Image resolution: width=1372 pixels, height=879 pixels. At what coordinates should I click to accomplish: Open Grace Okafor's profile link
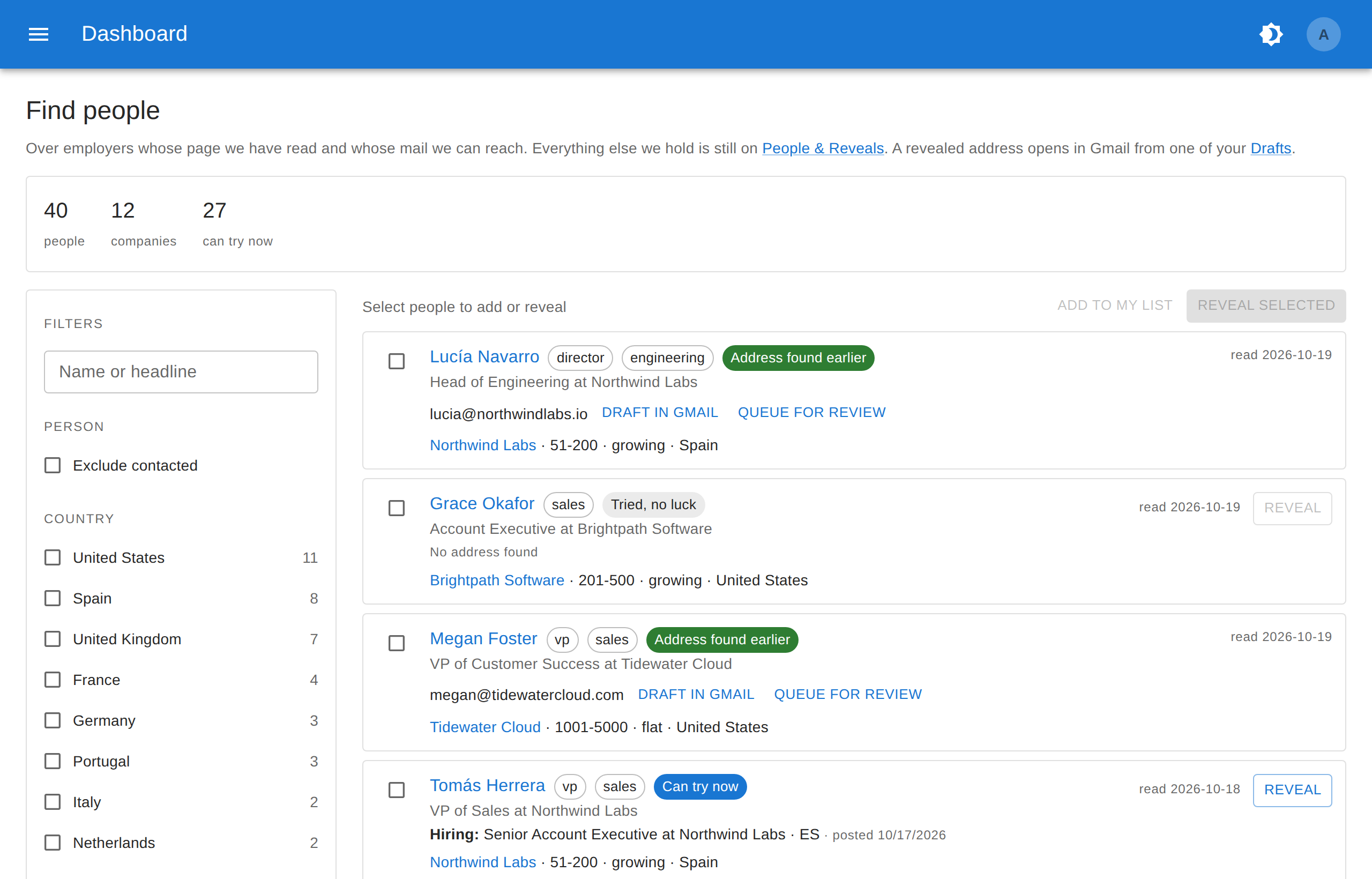click(482, 503)
